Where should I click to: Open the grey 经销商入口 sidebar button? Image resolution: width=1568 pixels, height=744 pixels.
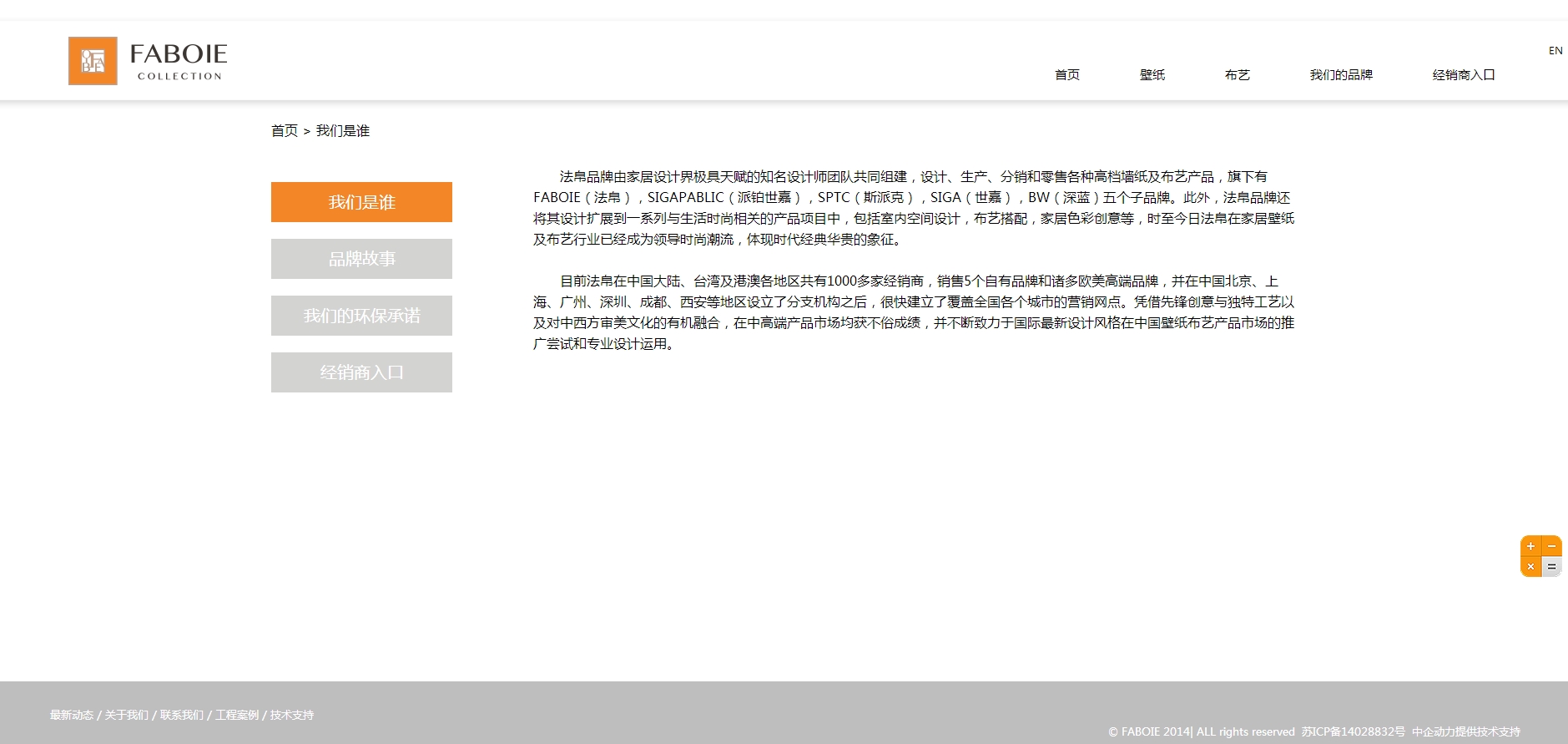[361, 372]
